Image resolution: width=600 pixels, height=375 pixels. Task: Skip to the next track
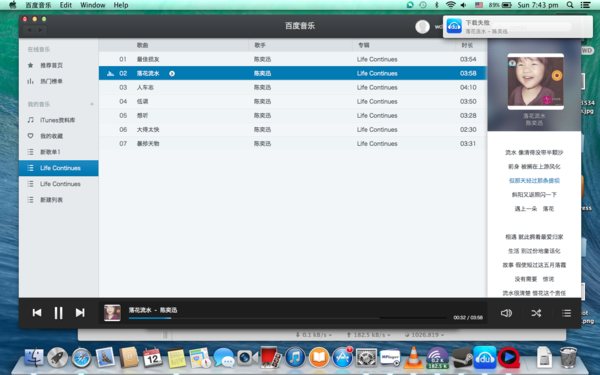[x=80, y=313]
